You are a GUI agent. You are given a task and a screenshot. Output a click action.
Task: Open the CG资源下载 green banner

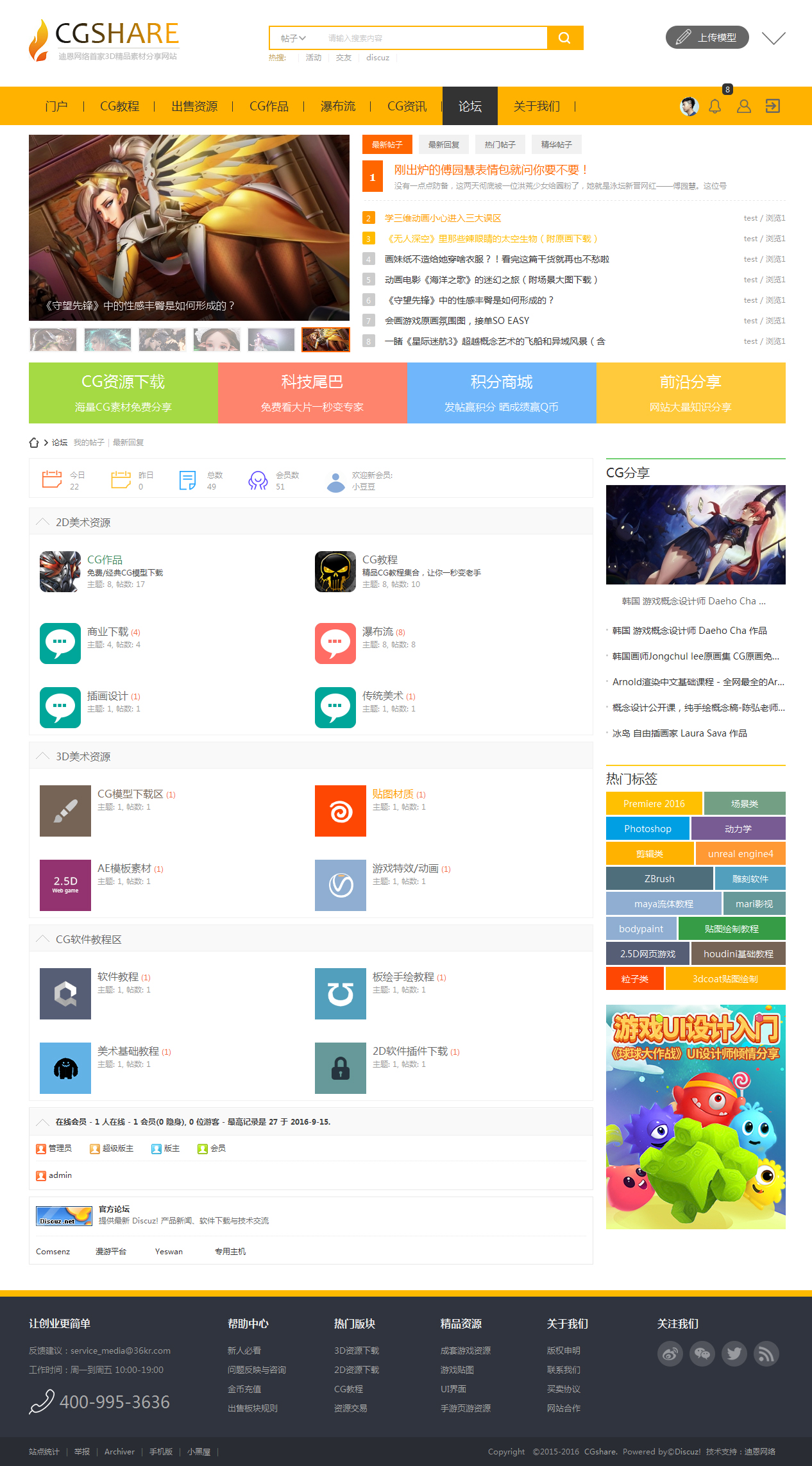pyautogui.click(x=123, y=393)
